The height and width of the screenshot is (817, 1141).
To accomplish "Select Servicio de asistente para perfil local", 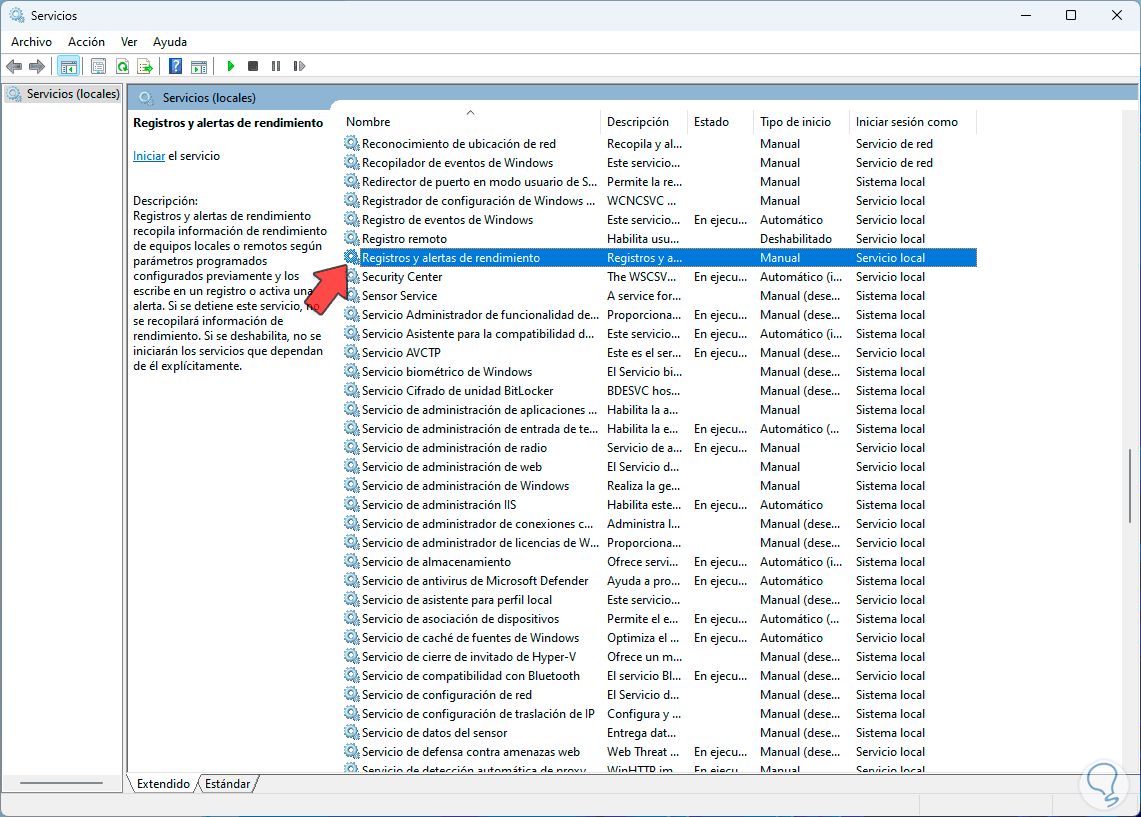I will click(456, 599).
